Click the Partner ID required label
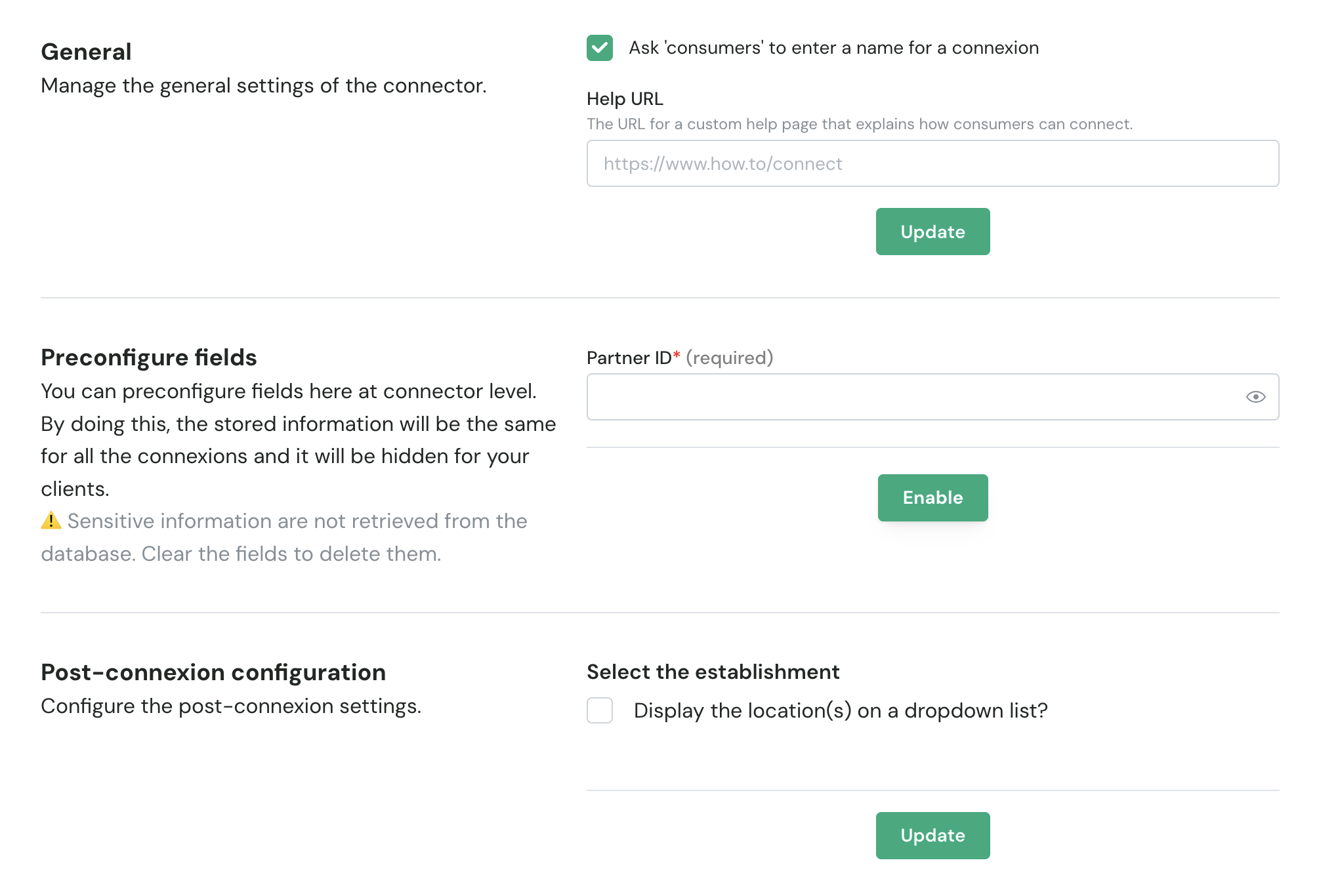Viewport: 1319px width, 896px height. point(679,357)
